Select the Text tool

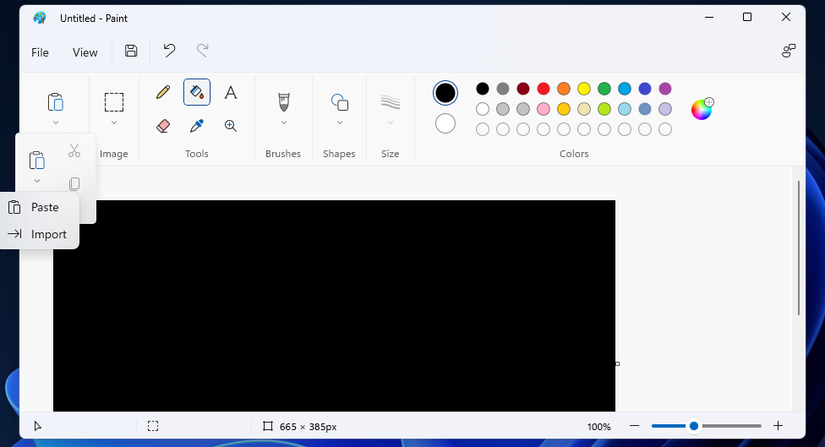tap(230, 93)
